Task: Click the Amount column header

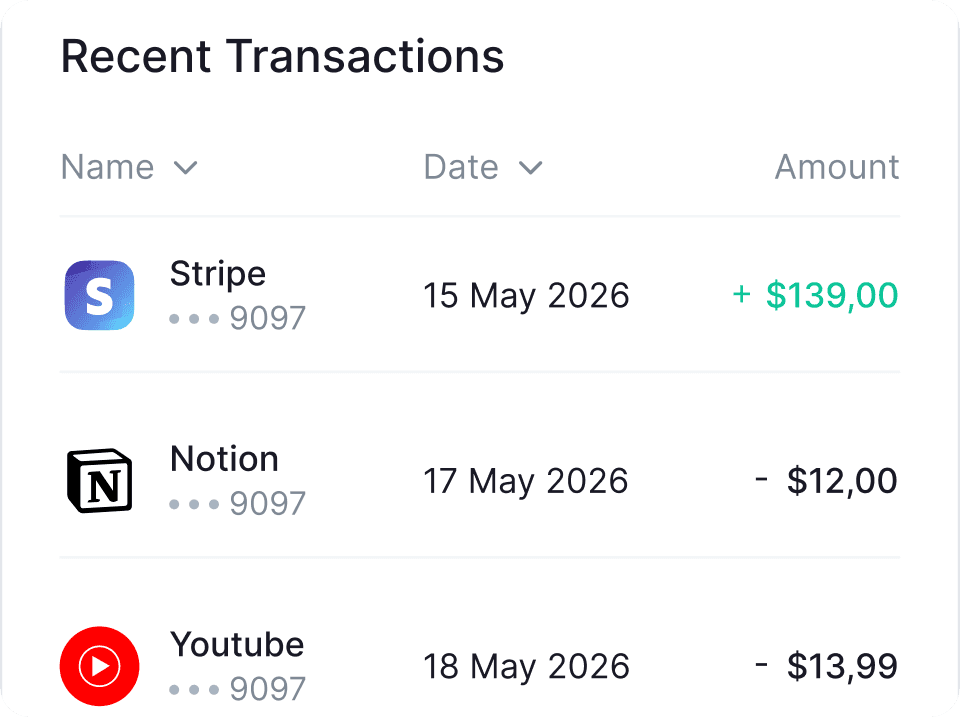Action: [837, 167]
